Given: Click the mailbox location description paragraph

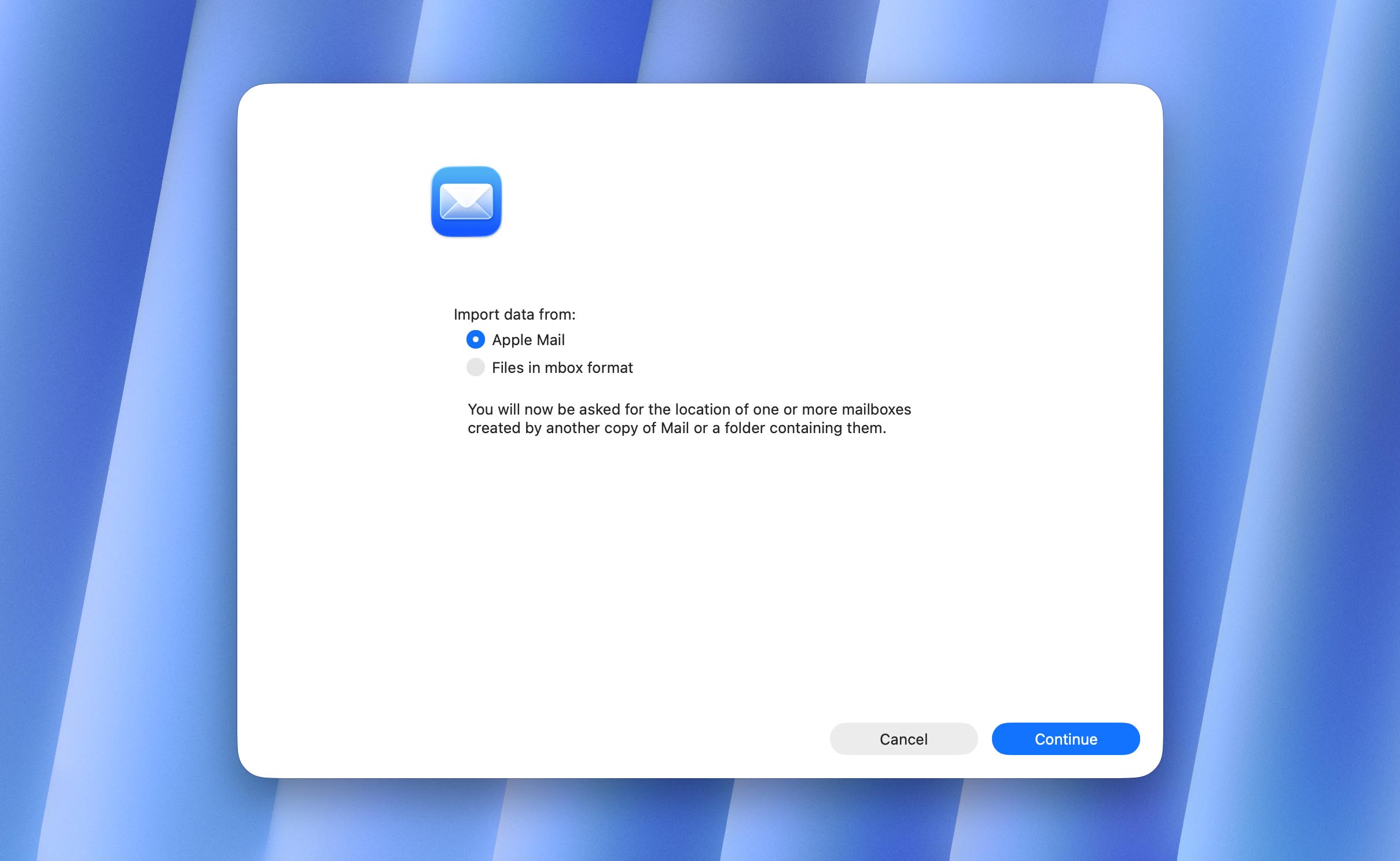Looking at the screenshot, I should tap(689, 419).
